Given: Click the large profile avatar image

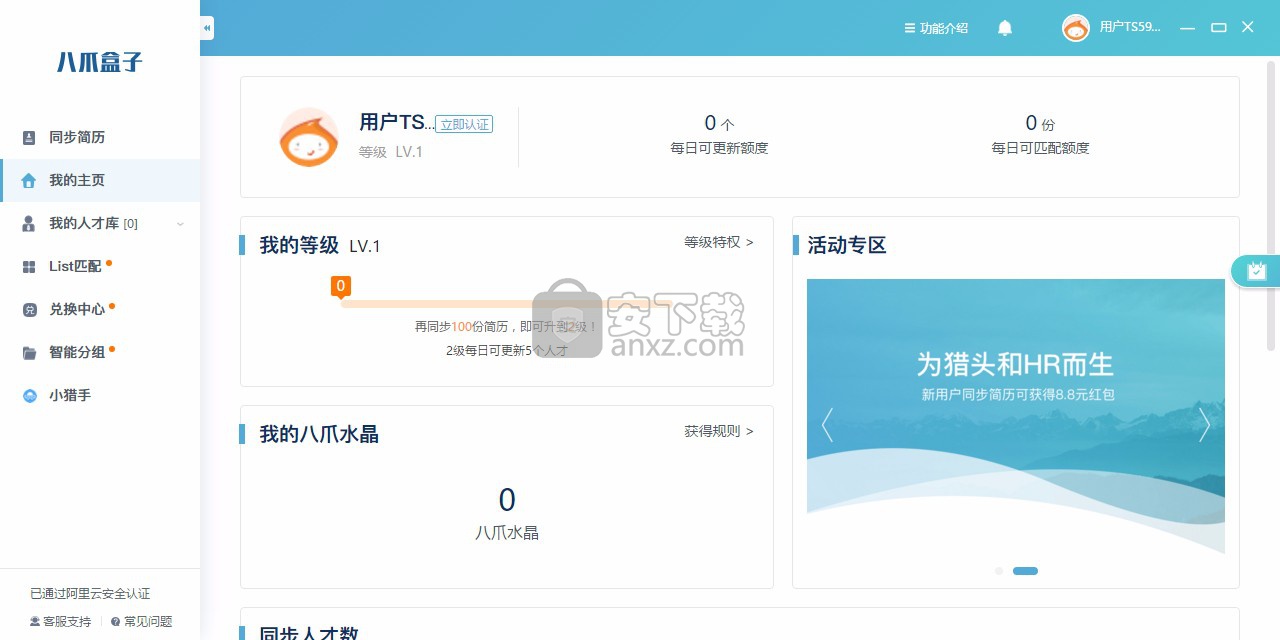Looking at the screenshot, I should [308, 137].
